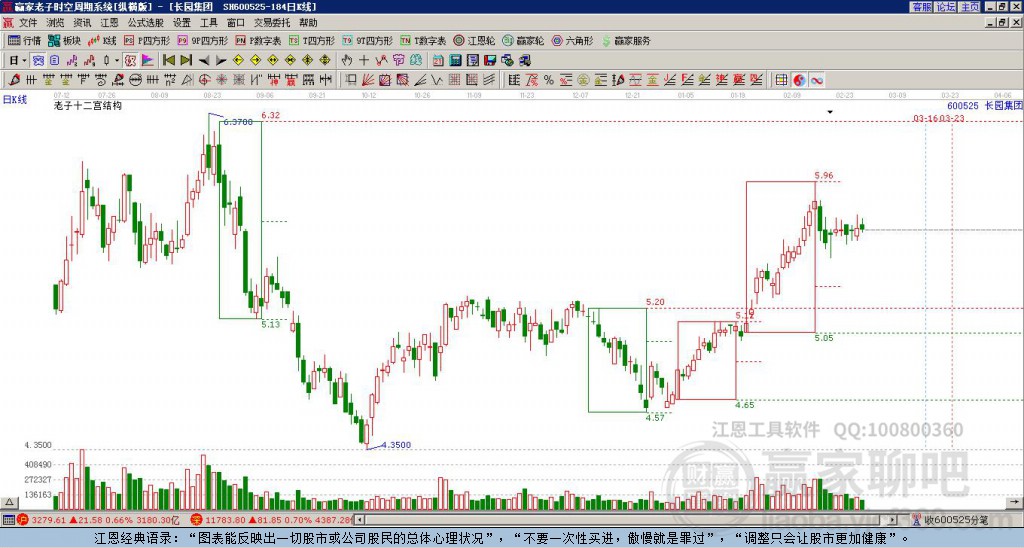Open the calendar 21 icon
The height and width of the screenshot is (548, 1024).
click(x=438, y=61)
